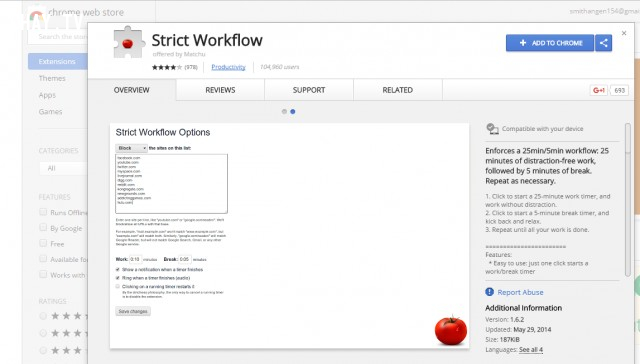Enable the By Google filter checkbox

(43, 227)
